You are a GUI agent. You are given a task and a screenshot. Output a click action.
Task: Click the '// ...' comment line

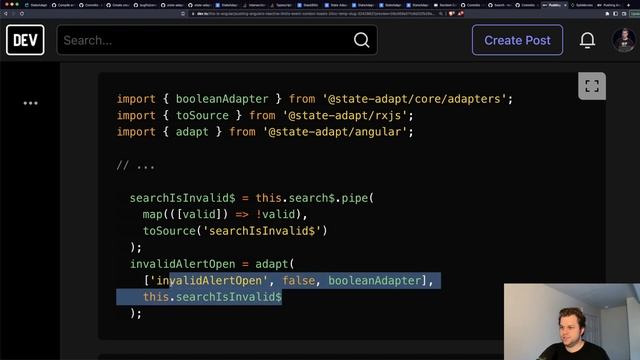(x=136, y=165)
